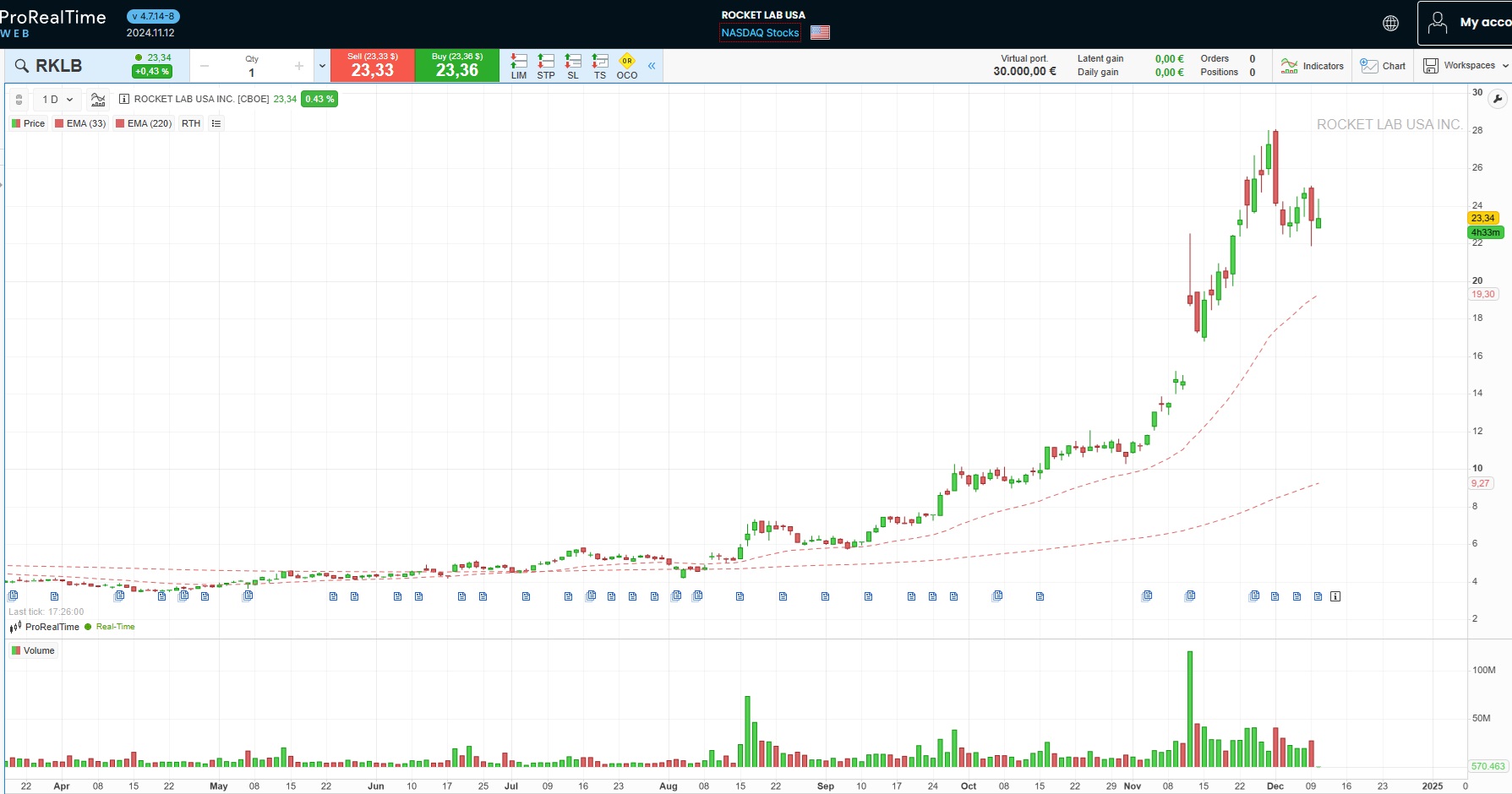Open chart settings via wrench icon

(x=1498, y=99)
